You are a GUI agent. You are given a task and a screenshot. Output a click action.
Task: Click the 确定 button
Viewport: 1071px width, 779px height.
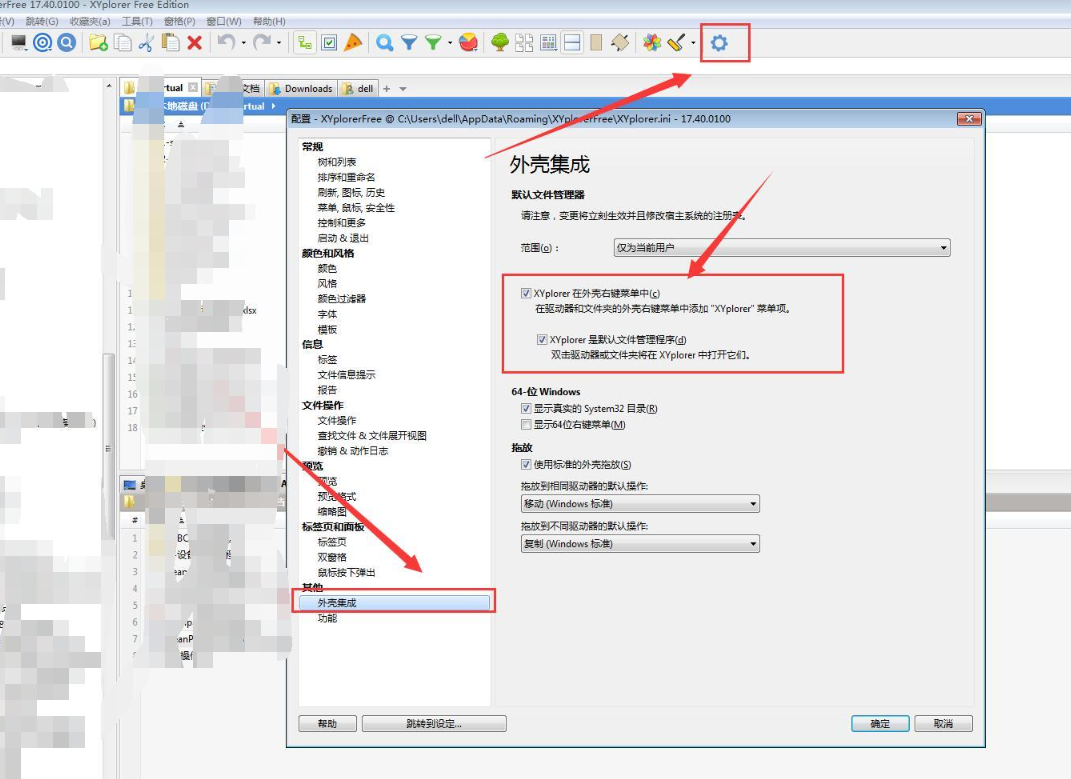click(880, 724)
